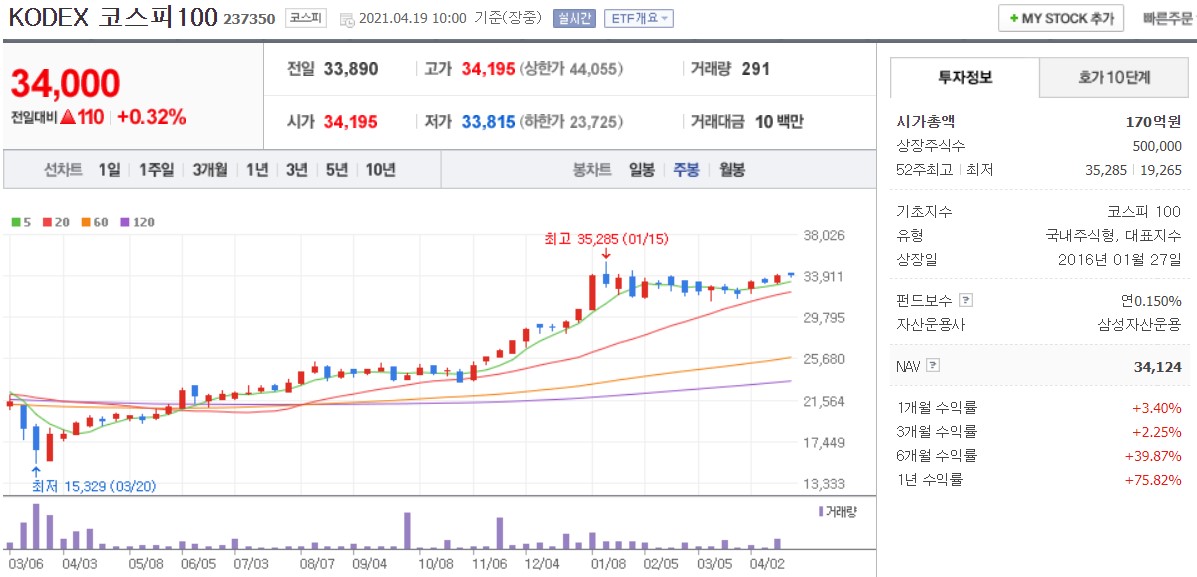The width and height of the screenshot is (1197, 577).
Task: Click the 저가 33,815 value
Action: tap(489, 121)
